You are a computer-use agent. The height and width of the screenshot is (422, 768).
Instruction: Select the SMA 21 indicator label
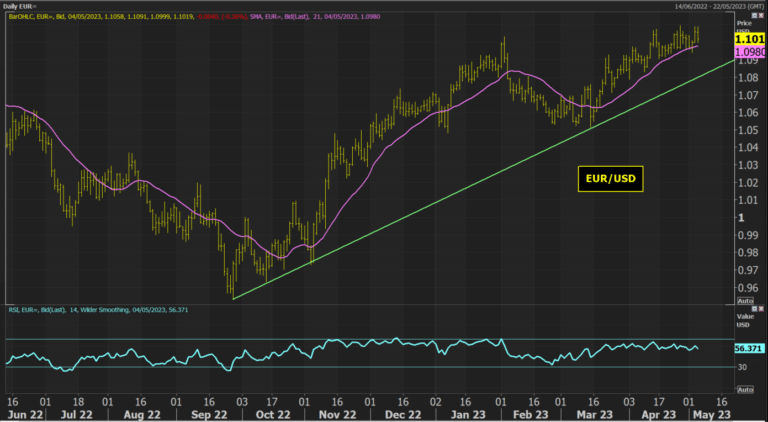pyautogui.click(x=314, y=17)
